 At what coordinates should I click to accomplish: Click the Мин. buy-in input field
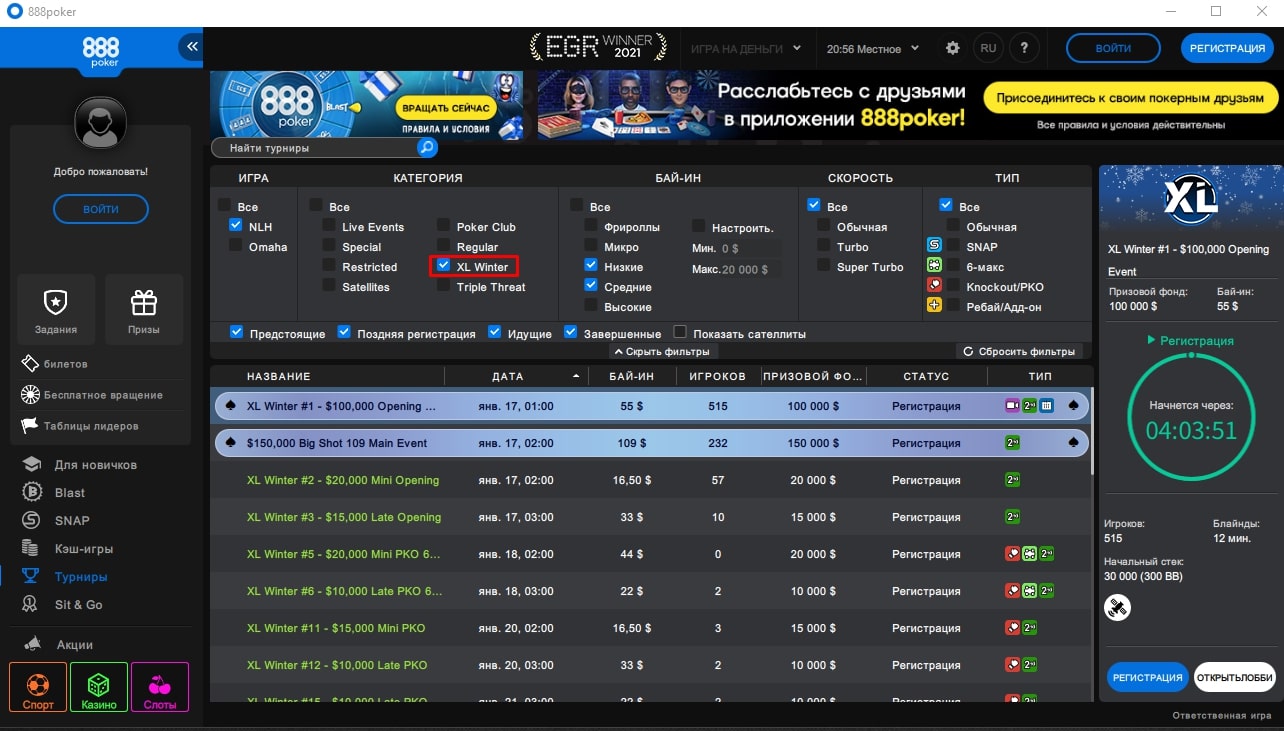[749, 247]
